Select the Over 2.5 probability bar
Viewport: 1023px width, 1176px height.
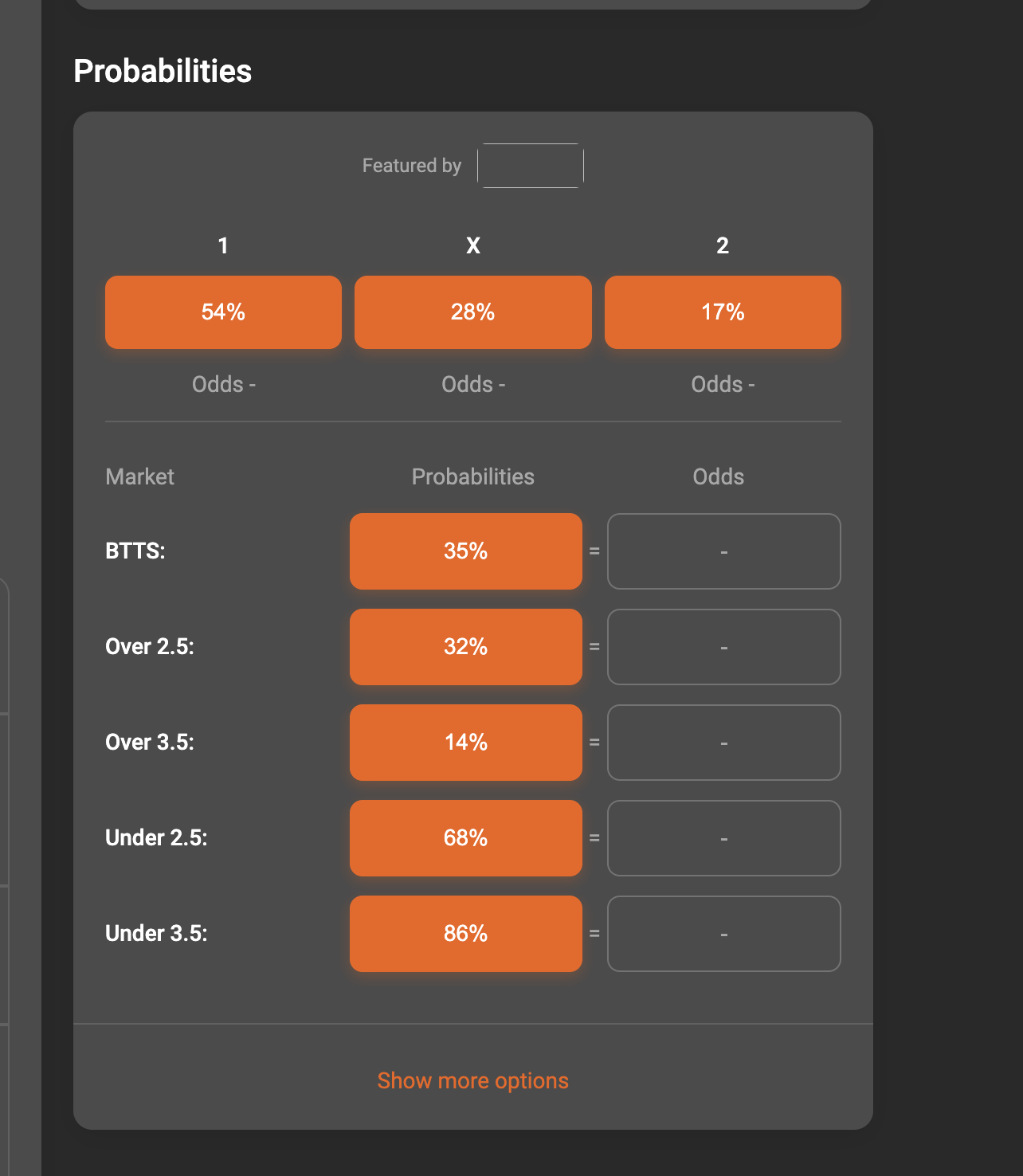[465, 646]
